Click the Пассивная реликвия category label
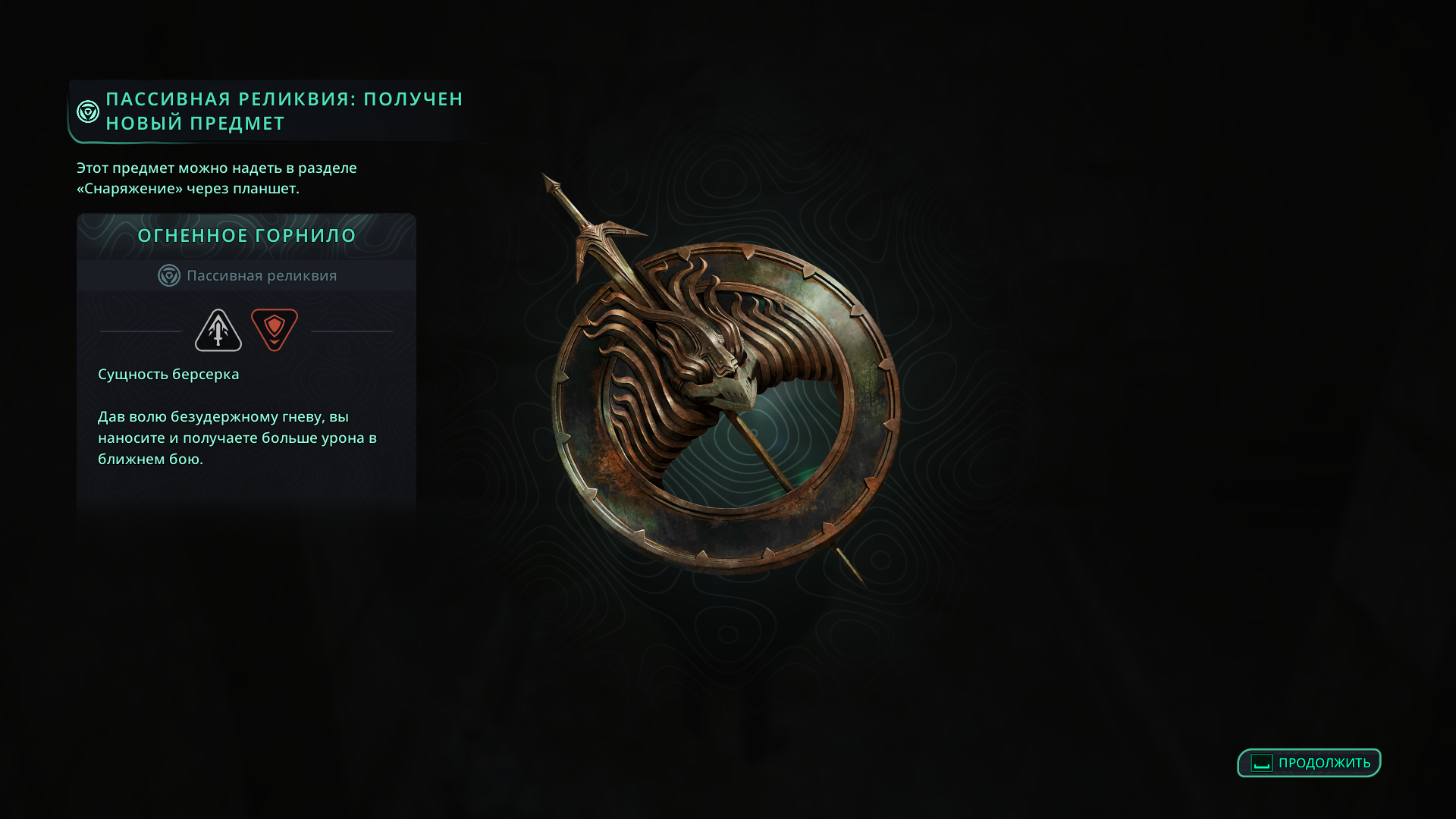 tap(262, 276)
